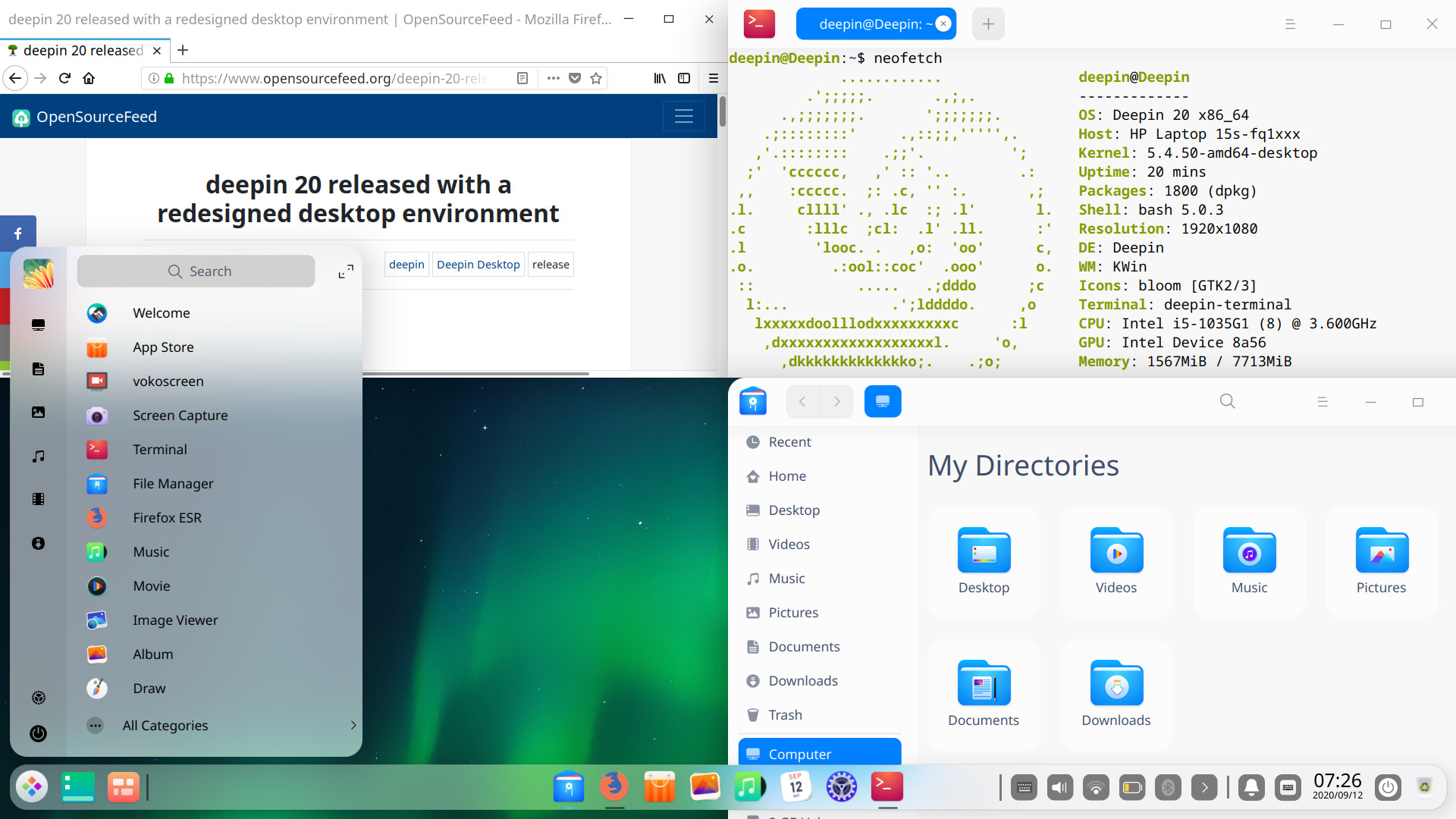Screen dimensions: 1456x819
Task: Click the launcher search field
Action: point(196,271)
